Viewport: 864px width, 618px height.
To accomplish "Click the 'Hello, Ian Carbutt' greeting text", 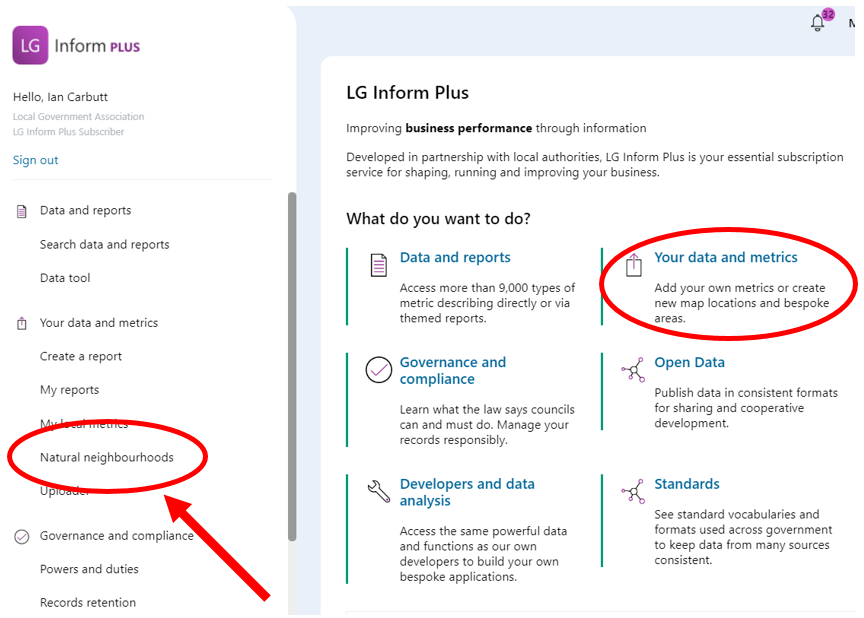I will (x=61, y=97).
